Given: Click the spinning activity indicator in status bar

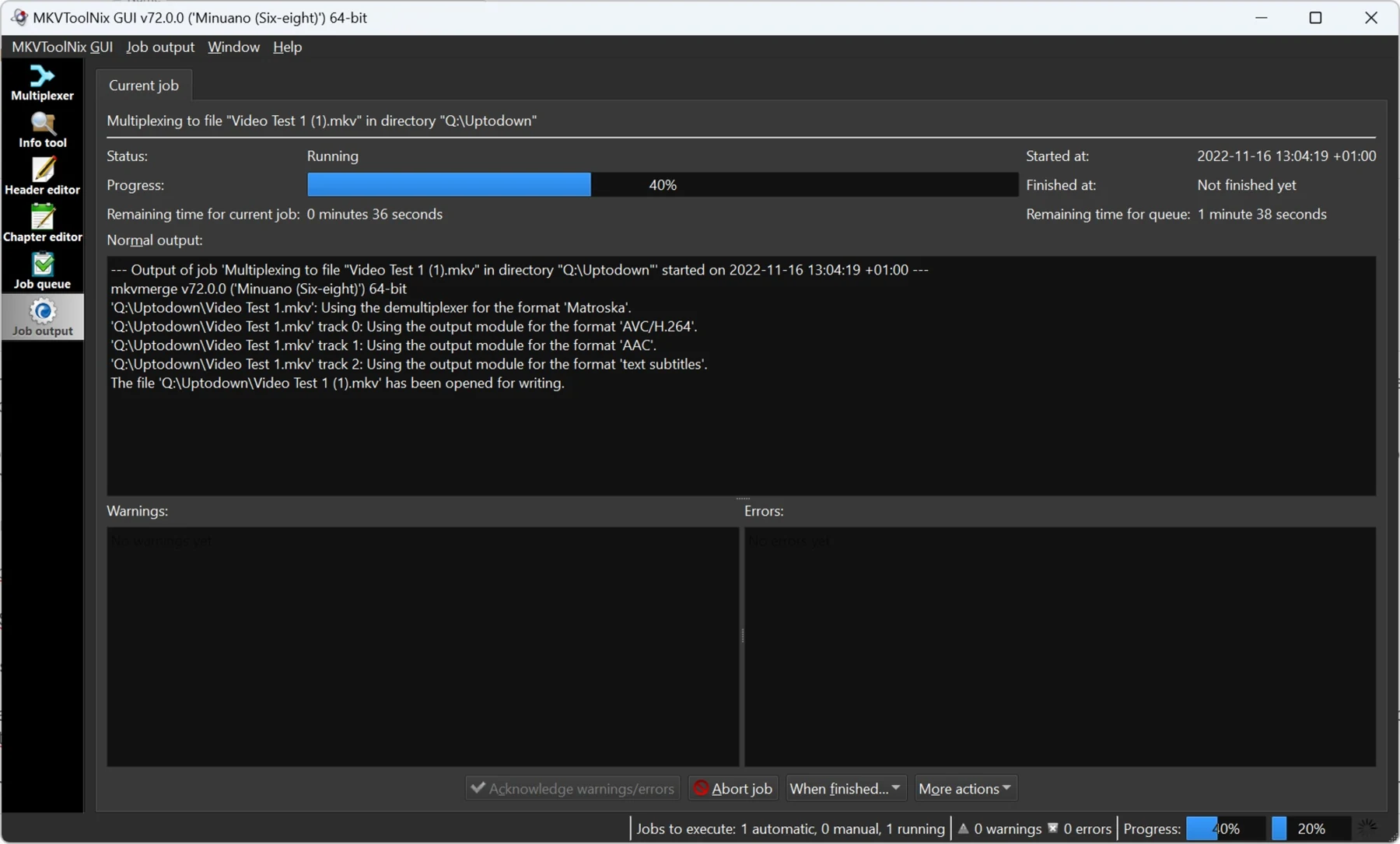Looking at the screenshot, I should (x=1367, y=828).
